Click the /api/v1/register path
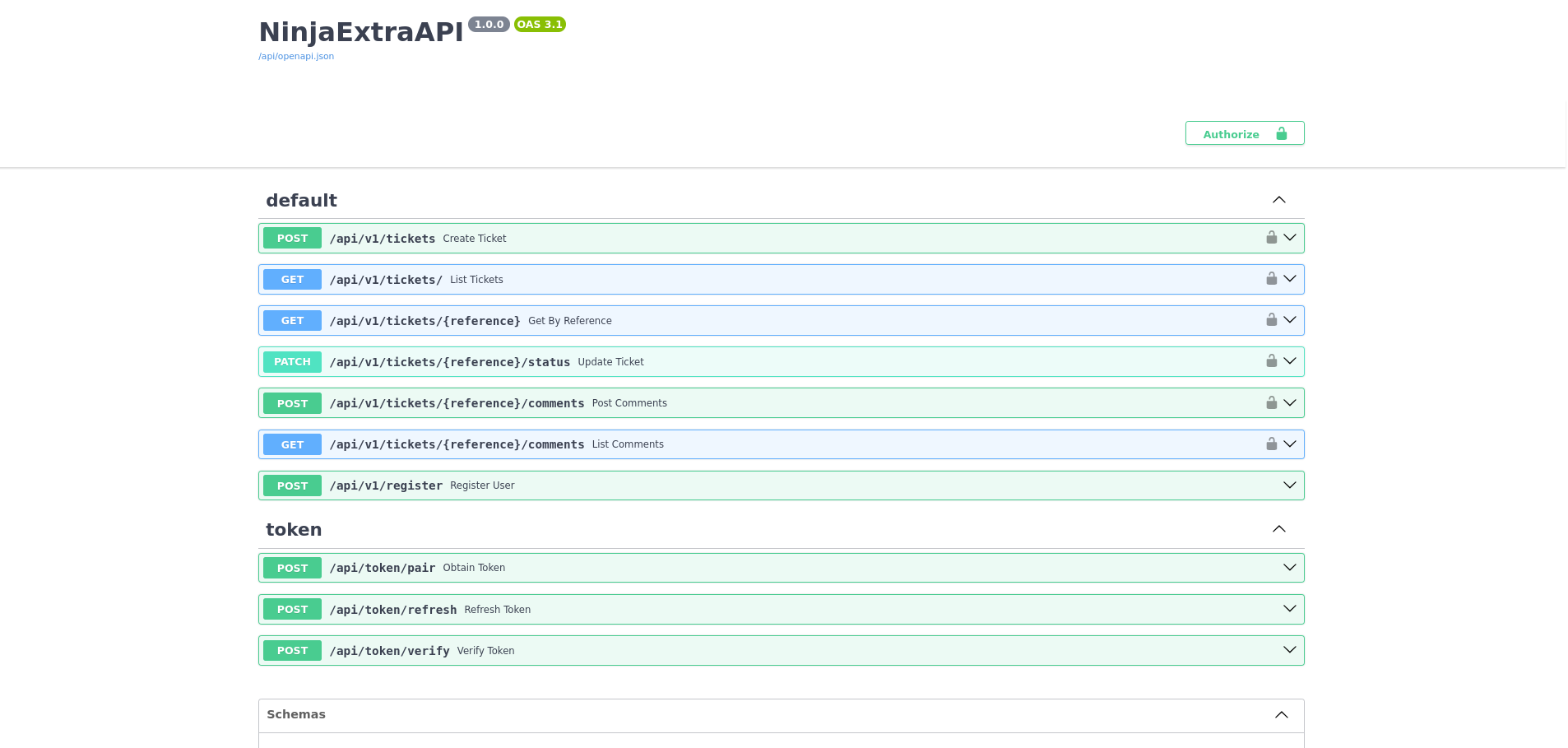 click(386, 486)
